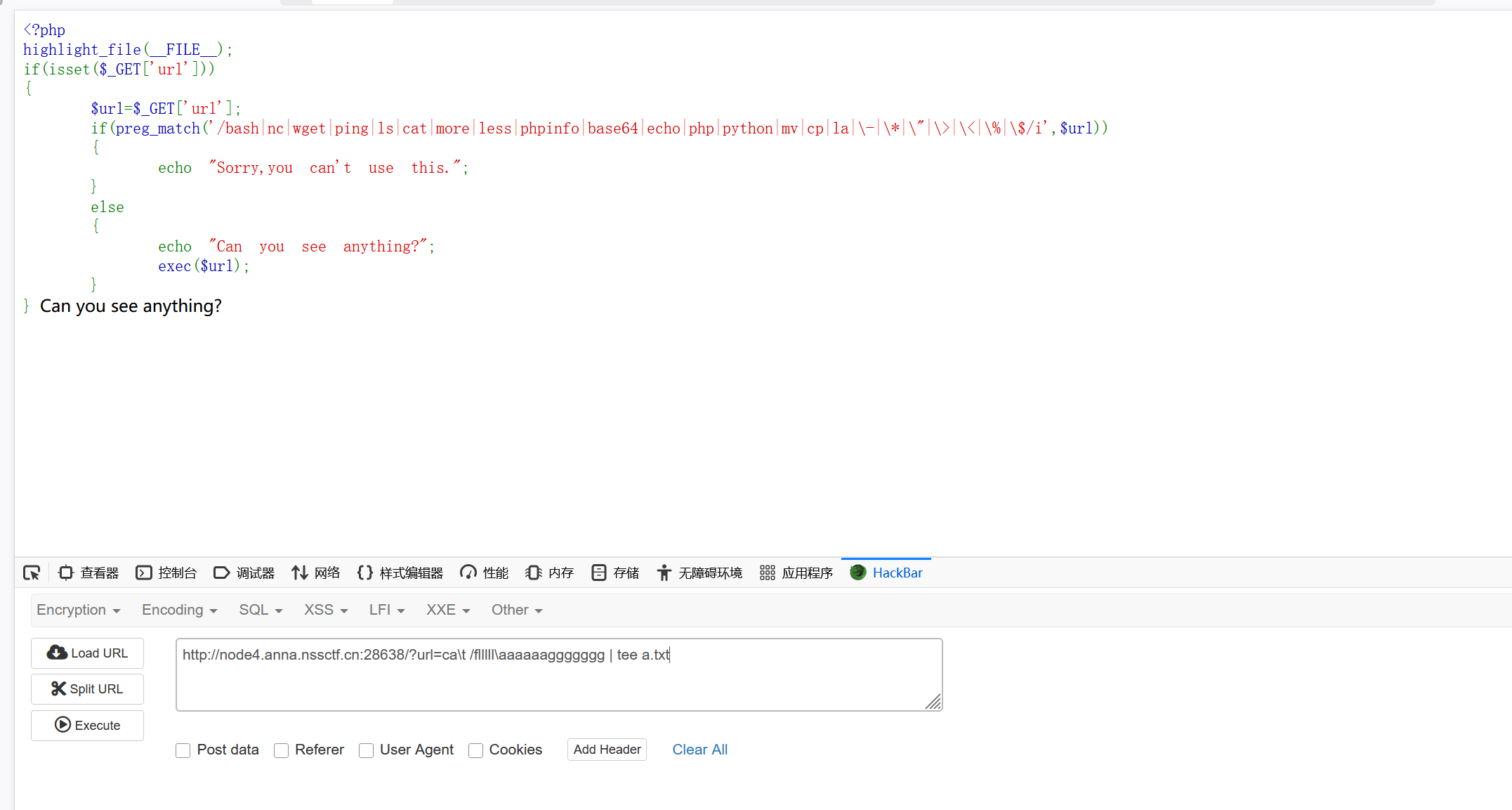Click the Clear All link
This screenshot has height=810, width=1512.
point(699,750)
